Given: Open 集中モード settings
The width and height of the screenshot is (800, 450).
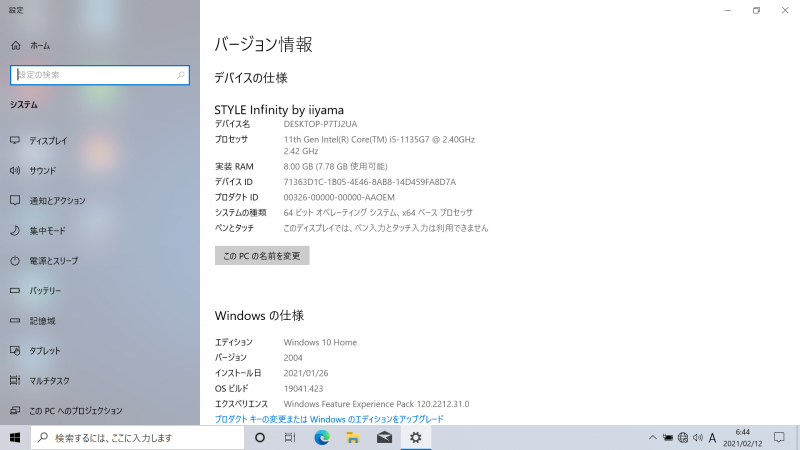Looking at the screenshot, I should (38, 231).
